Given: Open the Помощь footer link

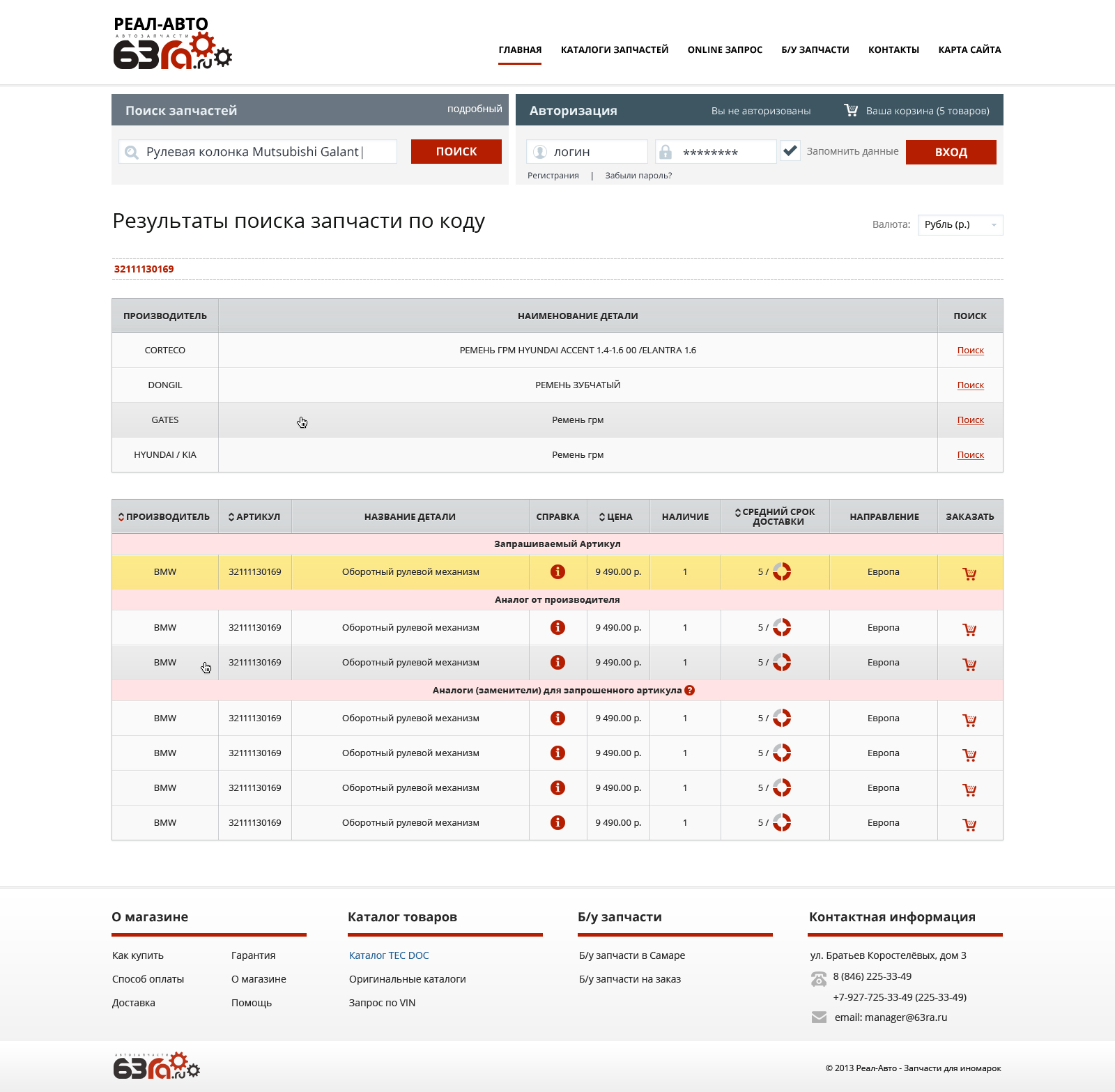Looking at the screenshot, I should pyautogui.click(x=252, y=1003).
